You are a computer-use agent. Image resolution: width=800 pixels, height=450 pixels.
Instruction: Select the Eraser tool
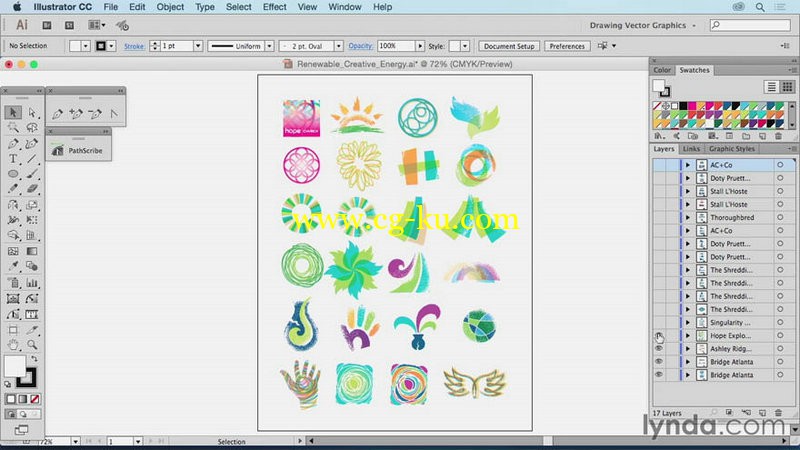[32, 189]
